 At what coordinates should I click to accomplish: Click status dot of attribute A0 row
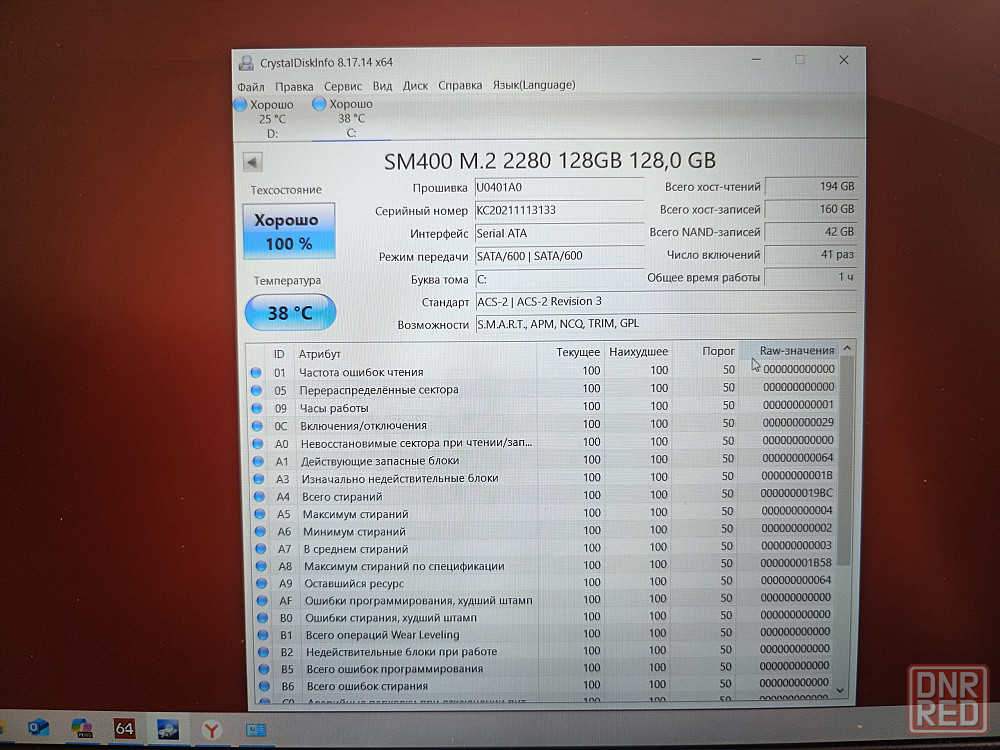coord(258,443)
